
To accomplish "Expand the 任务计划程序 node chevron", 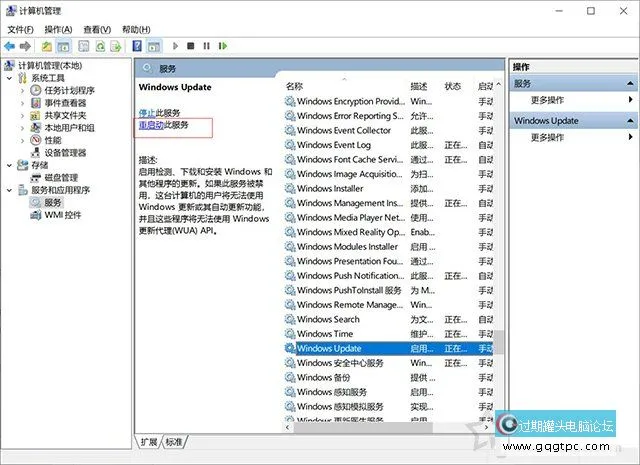I will 22,91.
